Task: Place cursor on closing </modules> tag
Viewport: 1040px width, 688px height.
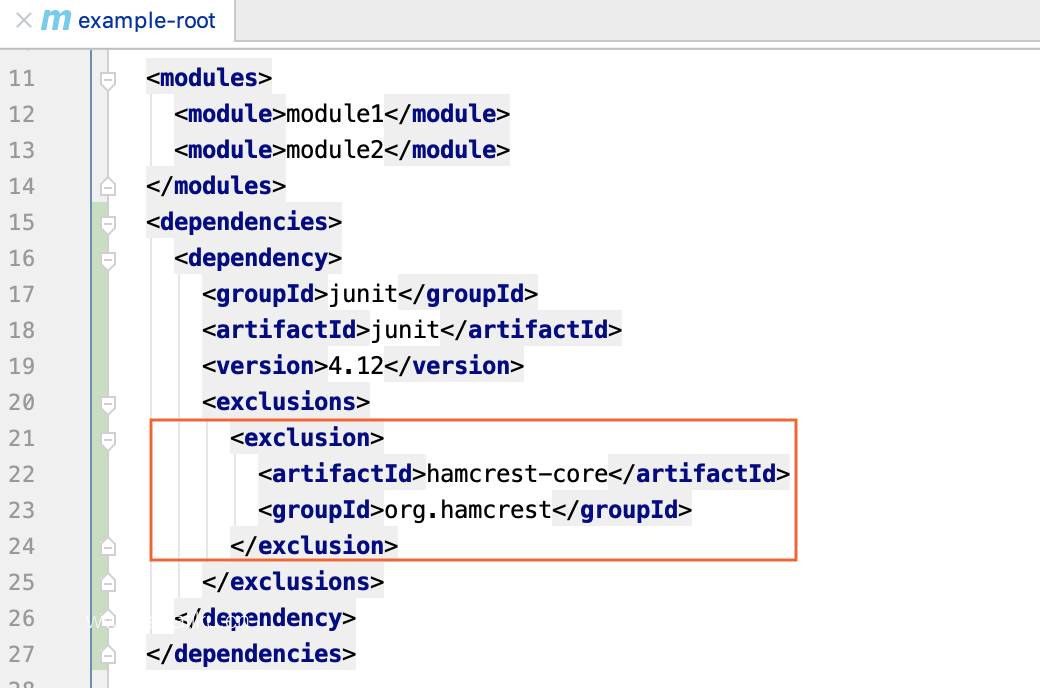Action: pyautogui.click(x=216, y=185)
